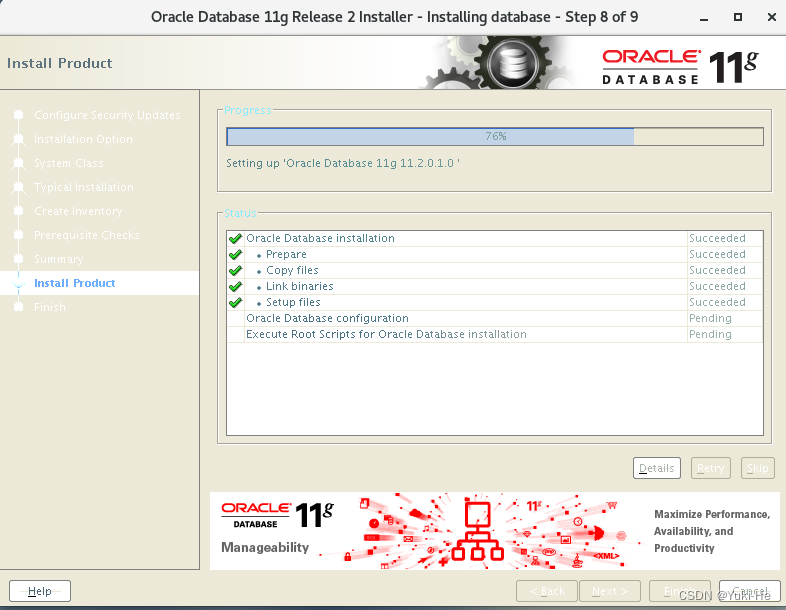Screen dimensions: 786x610
Task: Select 'Copy files' status row text
Action: 292,270
